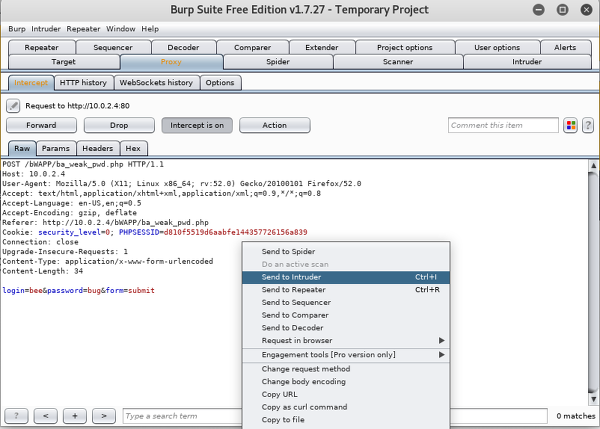Choose Send to Comparer
This screenshot has width=600, height=429.
pyautogui.click(x=346, y=315)
